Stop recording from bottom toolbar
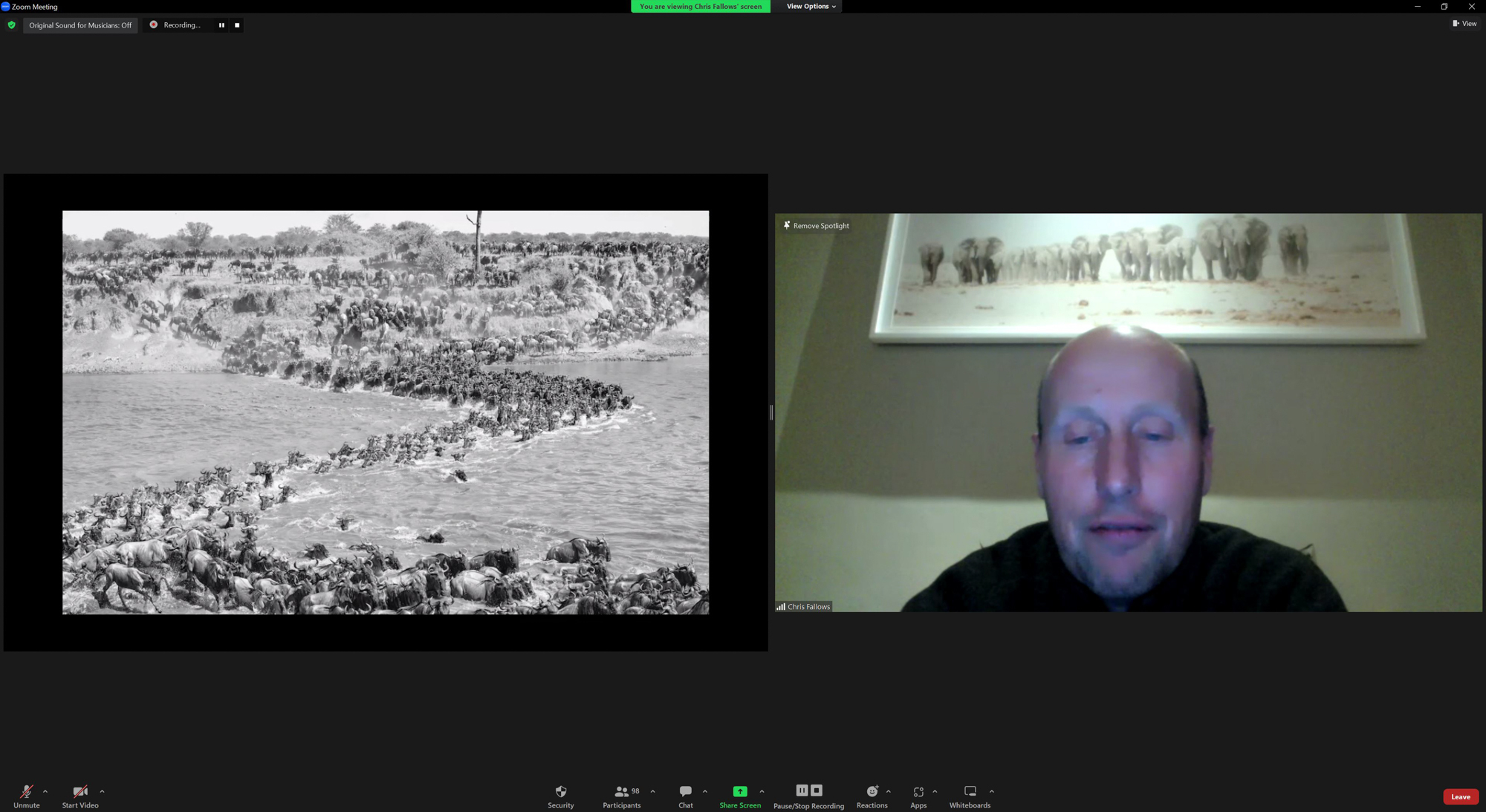Viewport: 1486px width, 812px height. tap(817, 790)
